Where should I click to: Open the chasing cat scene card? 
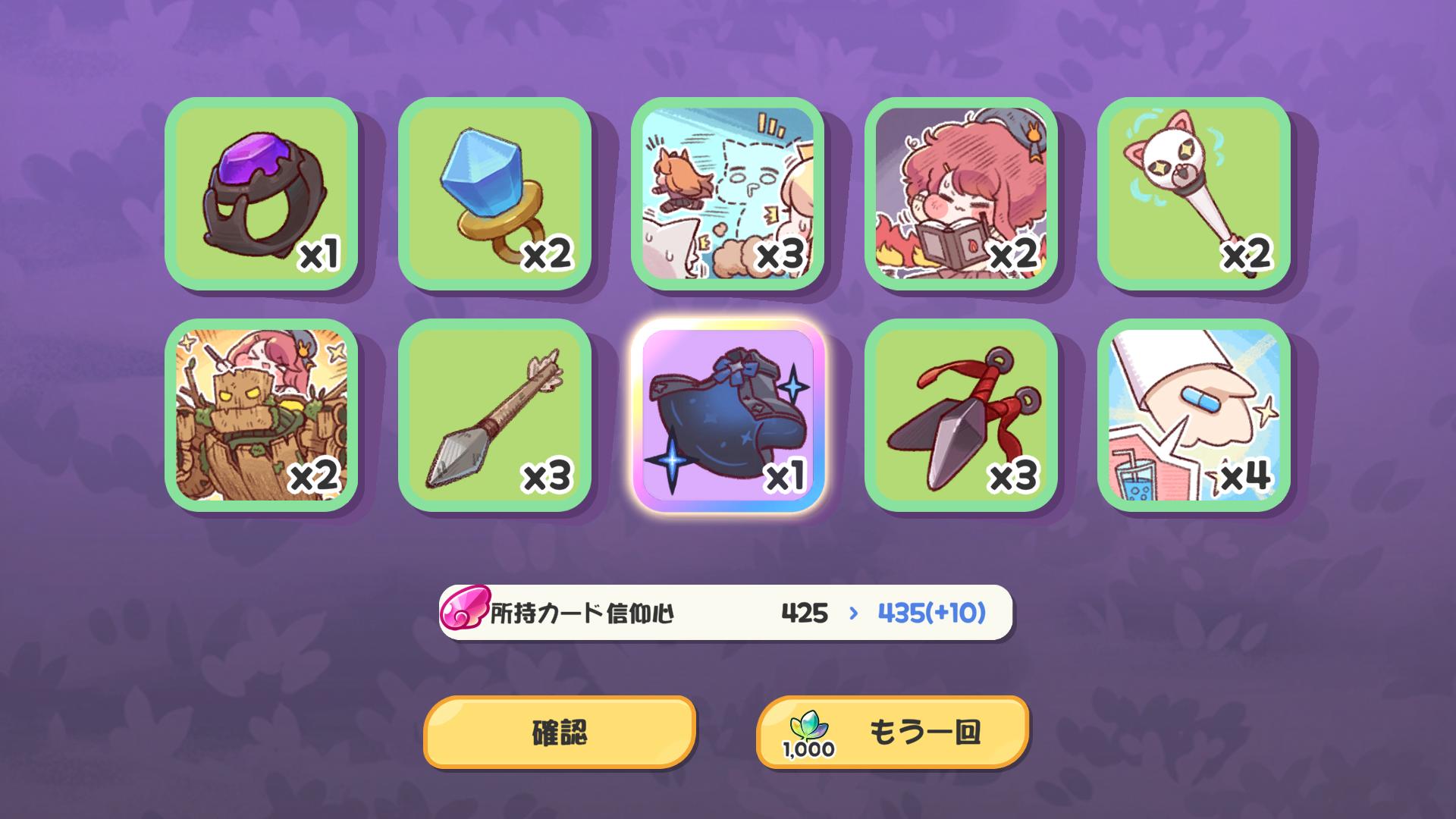coord(728,193)
